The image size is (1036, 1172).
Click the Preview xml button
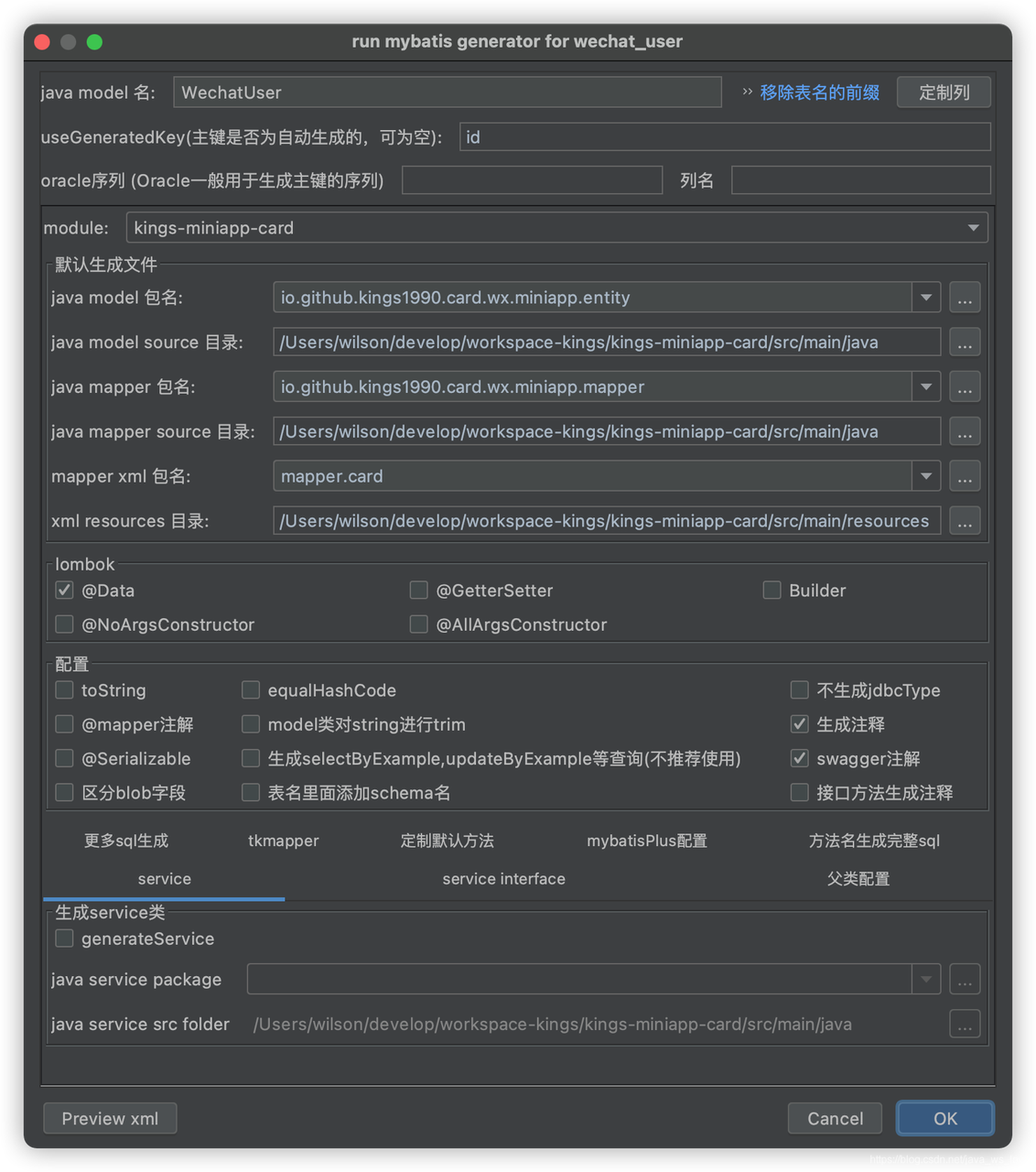pyautogui.click(x=110, y=1118)
